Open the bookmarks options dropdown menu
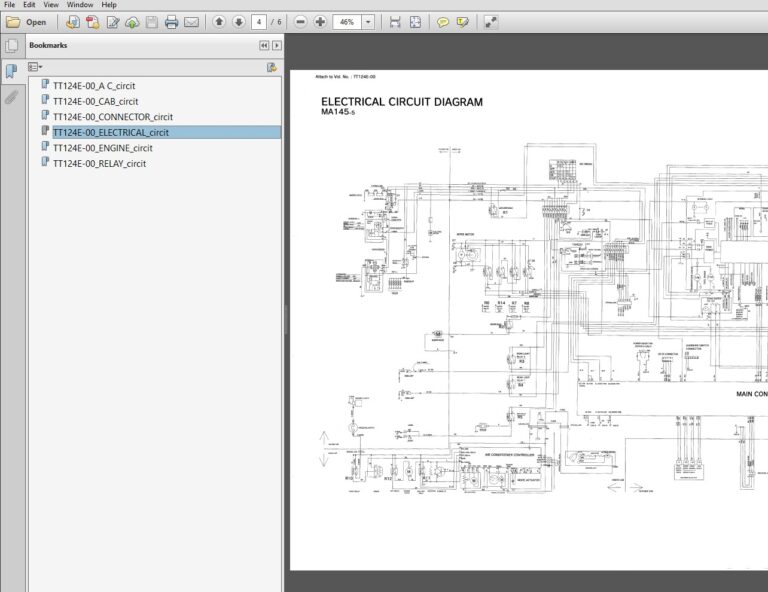Screen dimensions: 768x592 point(35,67)
